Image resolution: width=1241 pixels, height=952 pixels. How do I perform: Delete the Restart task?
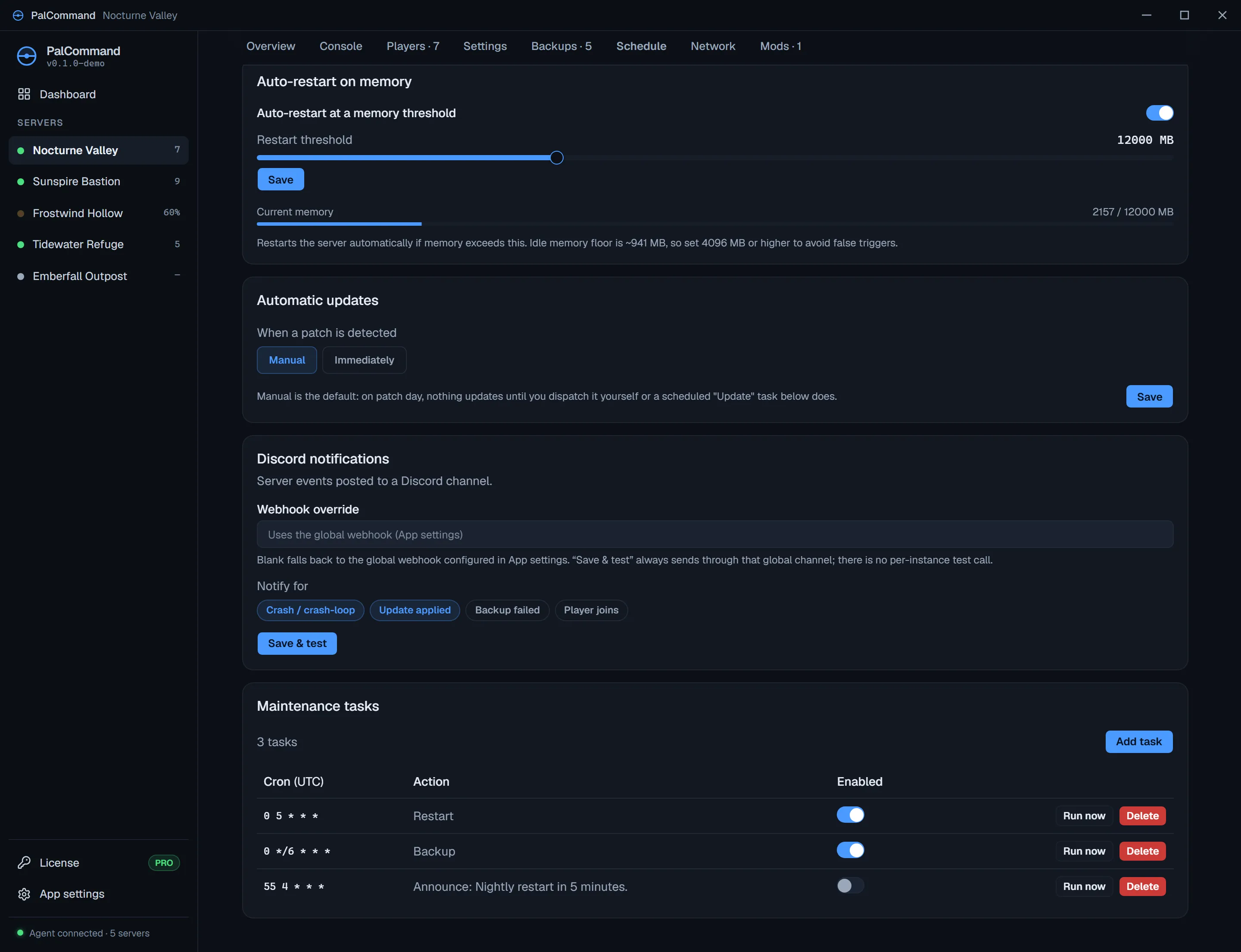tap(1142, 815)
